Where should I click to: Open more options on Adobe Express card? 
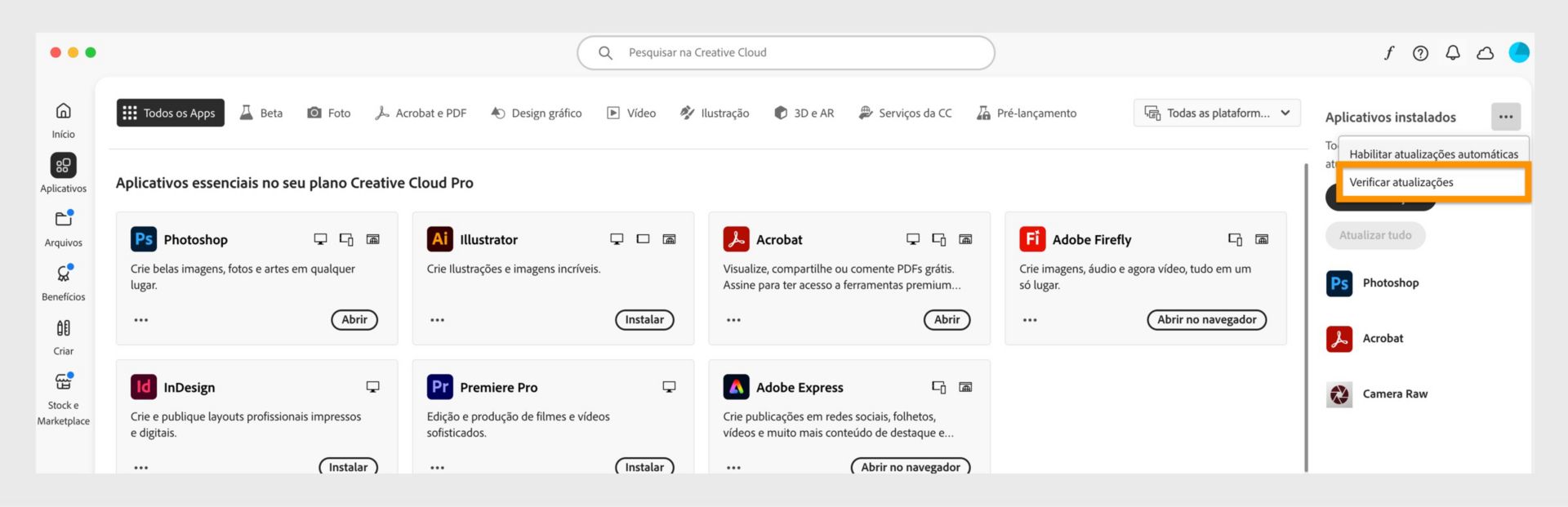[733, 468]
